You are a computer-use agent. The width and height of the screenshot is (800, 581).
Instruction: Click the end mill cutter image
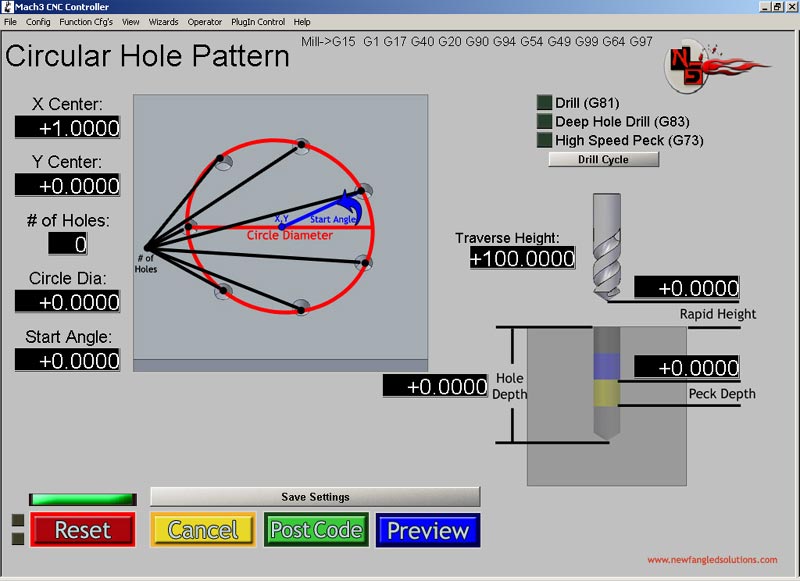(x=607, y=247)
